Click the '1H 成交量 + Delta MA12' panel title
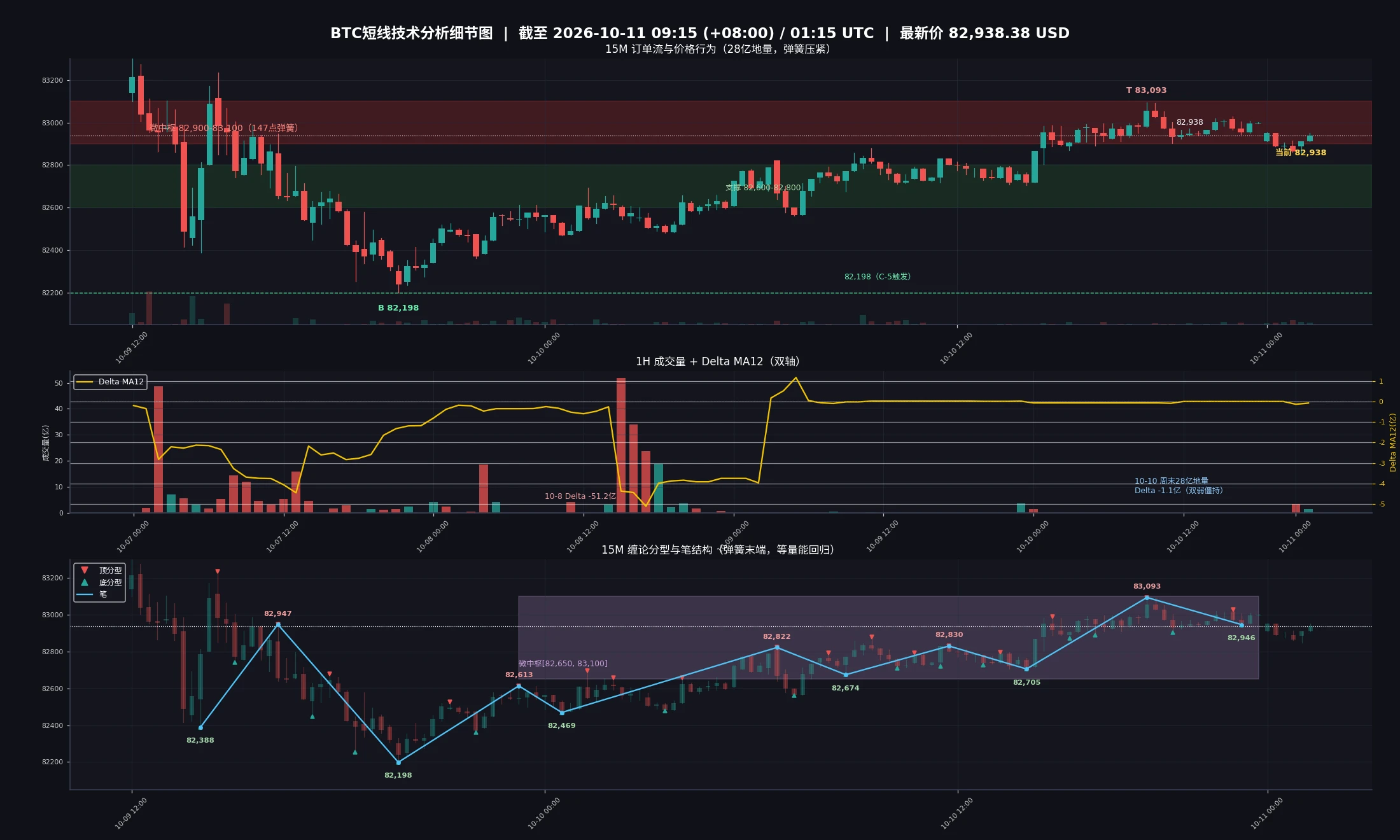Viewport: 1400px width, 840px height. click(x=717, y=361)
